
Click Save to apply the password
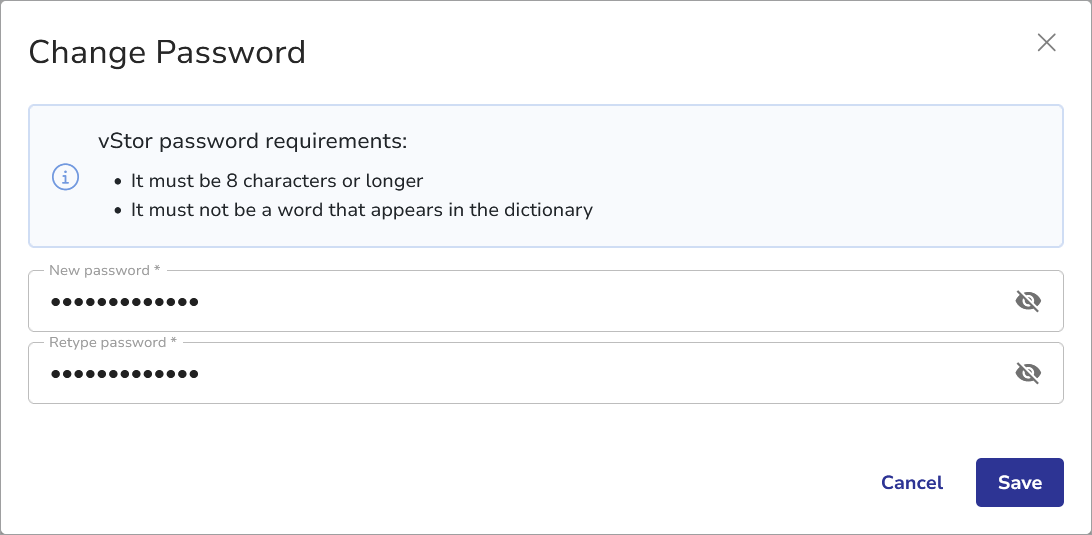(1019, 483)
